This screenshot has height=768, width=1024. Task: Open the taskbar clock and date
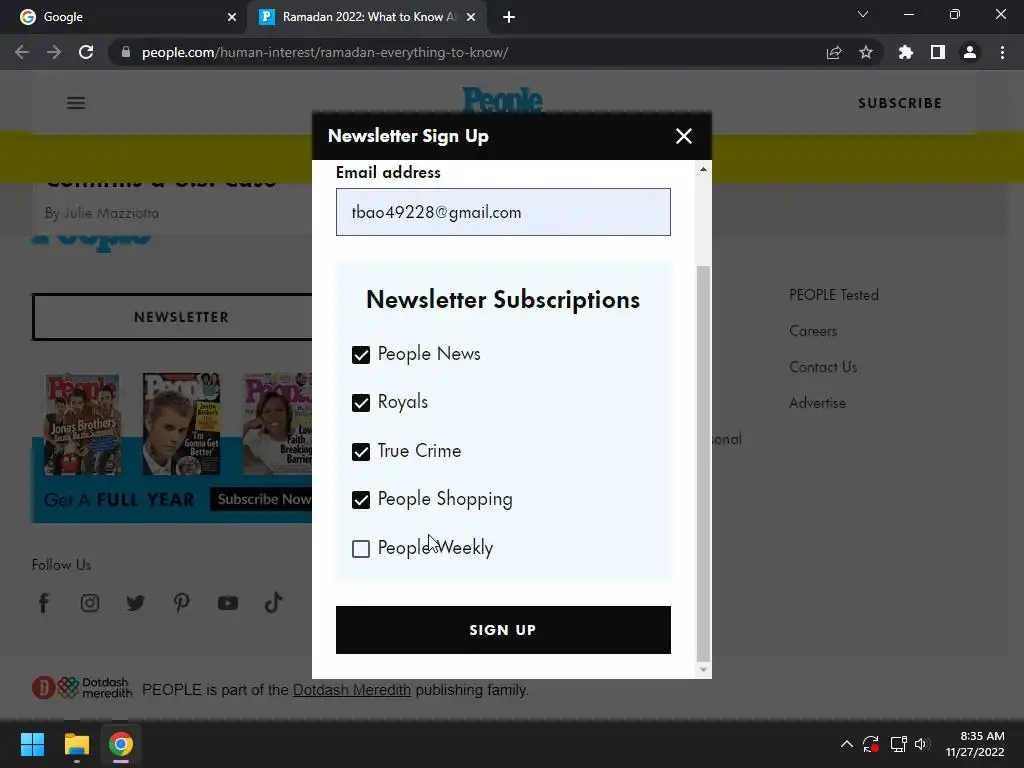pos(975,744)
